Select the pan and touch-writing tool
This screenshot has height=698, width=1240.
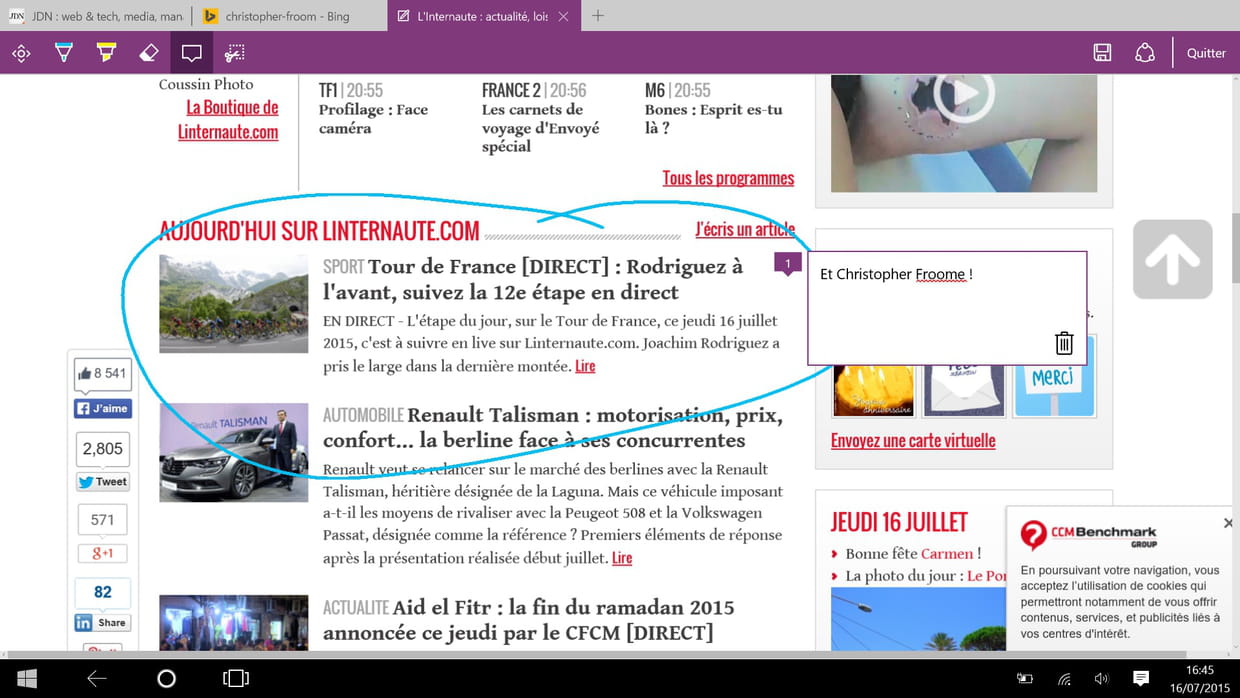tap(21, 53)
